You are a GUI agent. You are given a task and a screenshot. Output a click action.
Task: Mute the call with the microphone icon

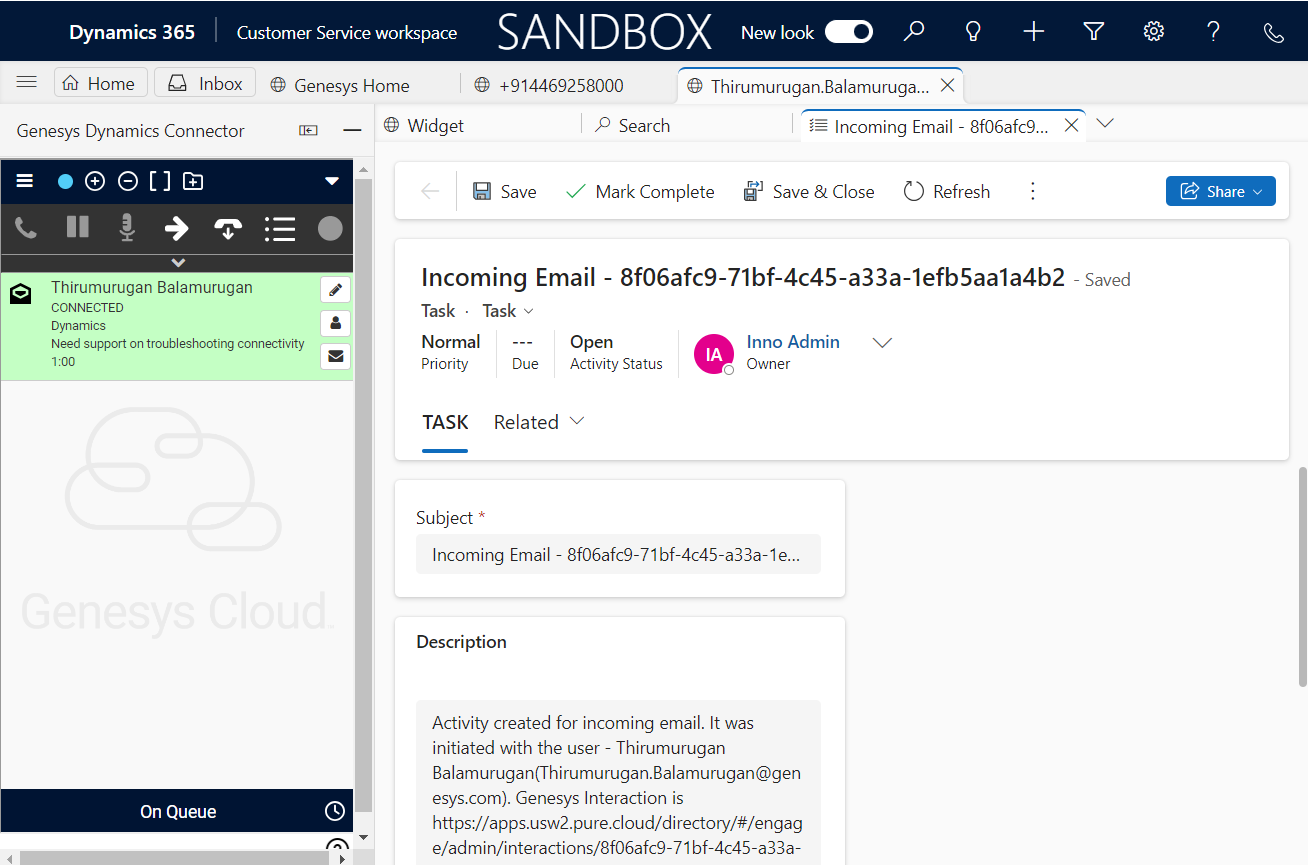(x=126, y=228)
